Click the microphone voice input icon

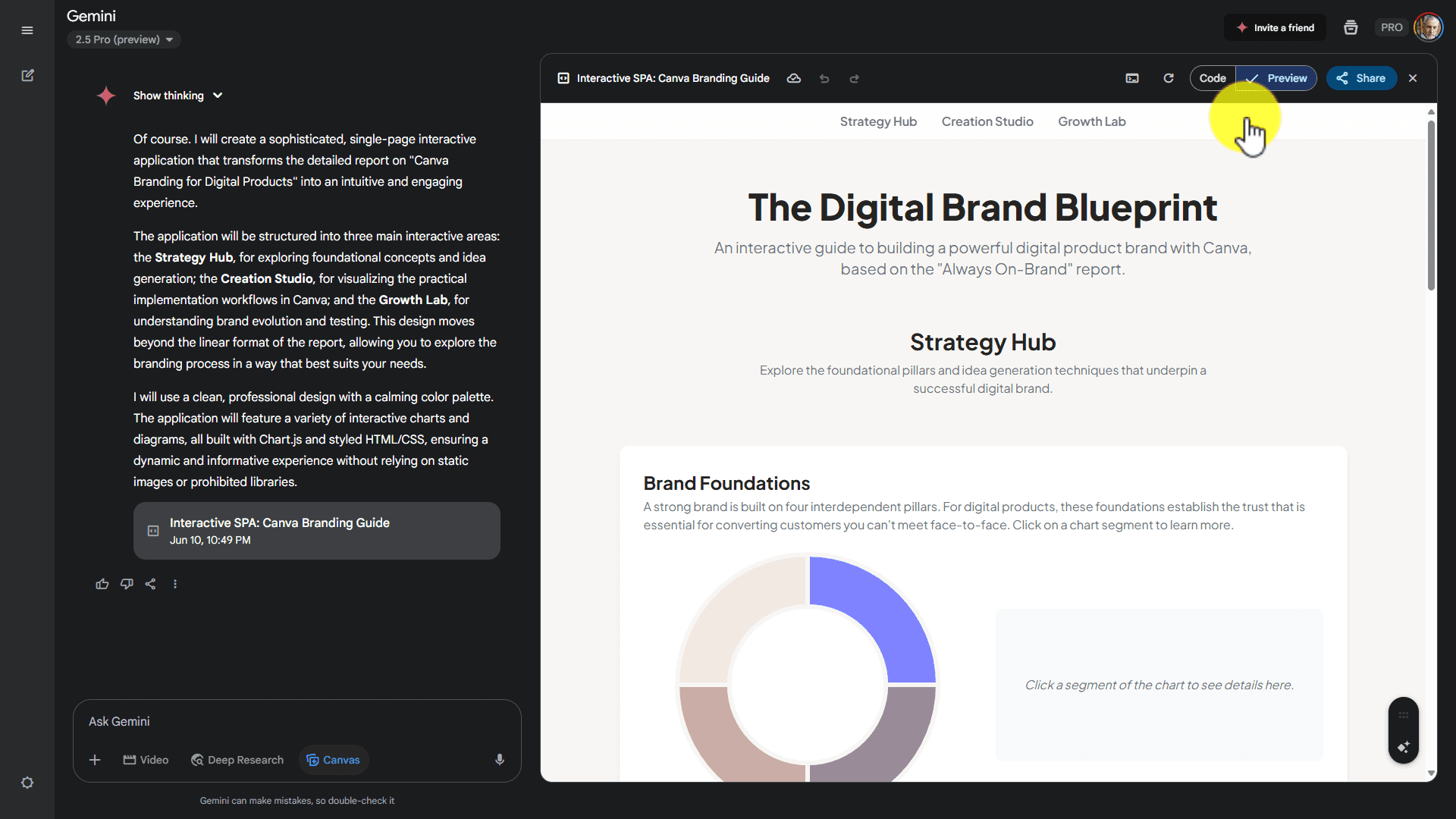(500, 760)
